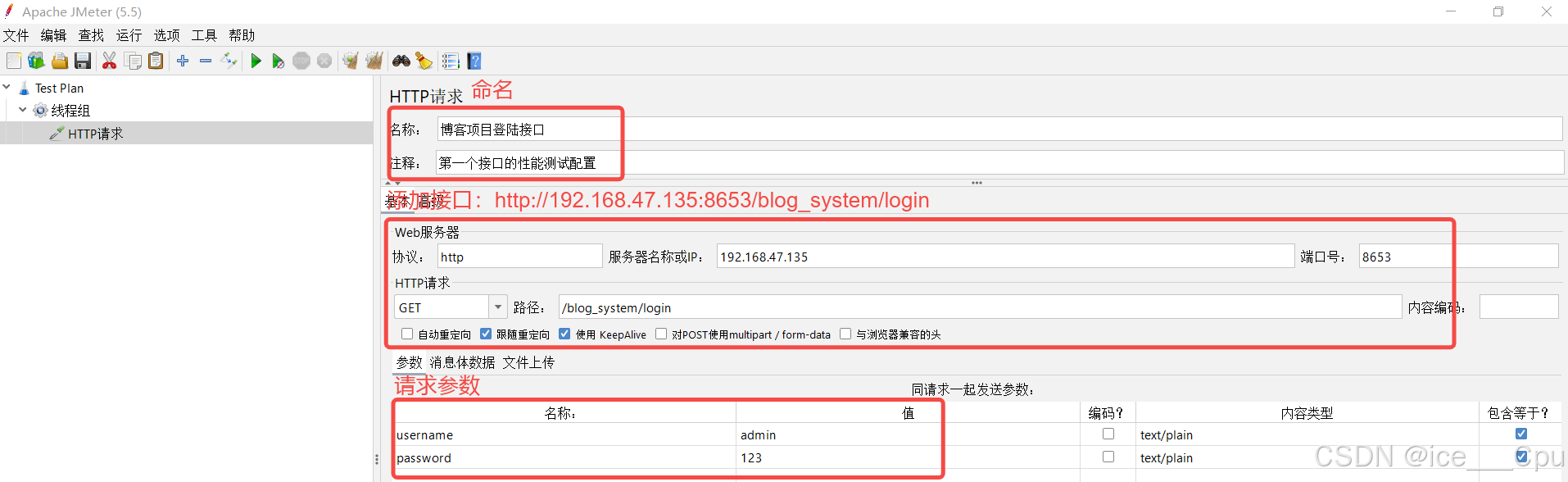Click the Clear single broom icon
Viewport: 1568px width, 482px height.
351,61
